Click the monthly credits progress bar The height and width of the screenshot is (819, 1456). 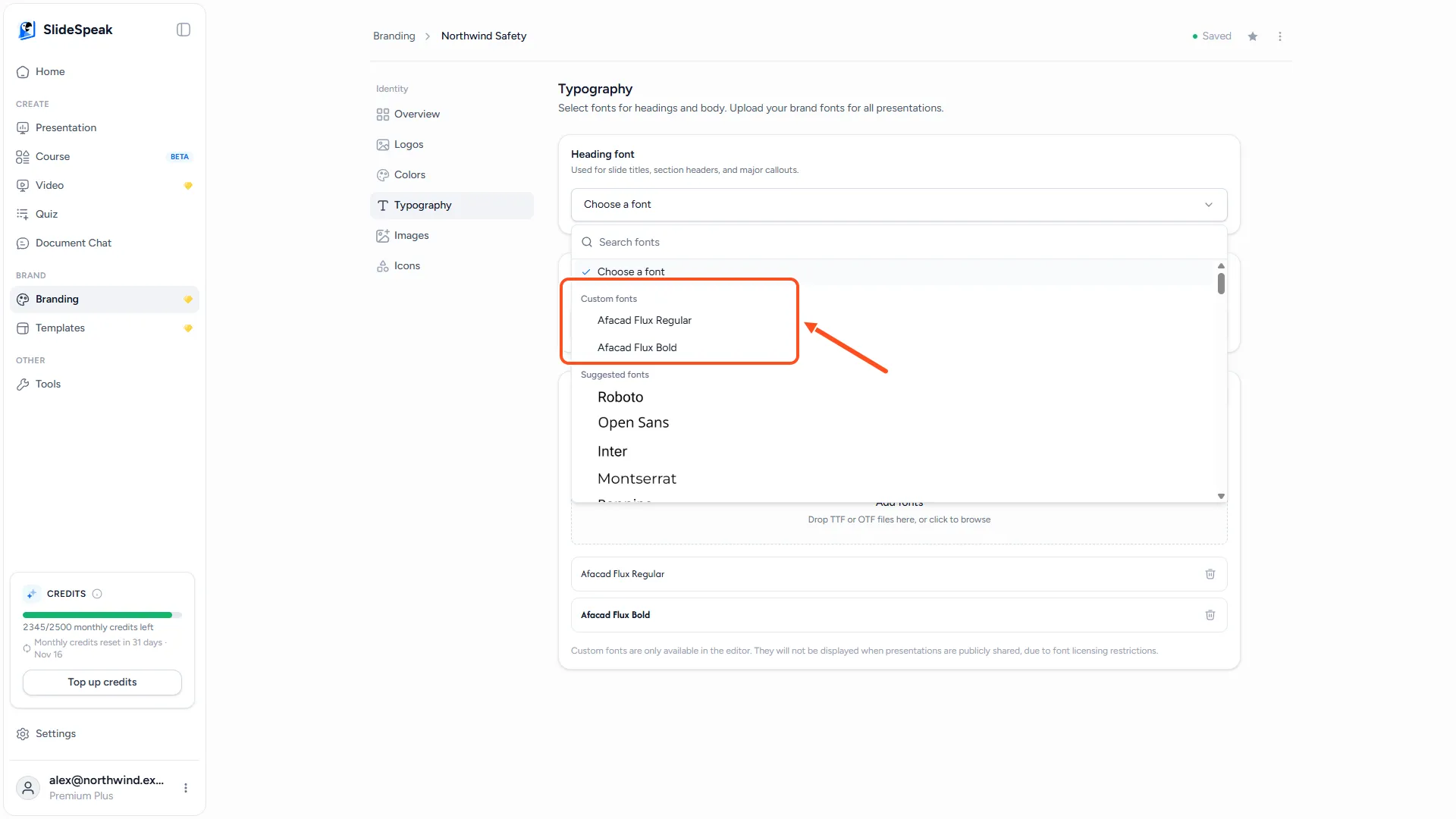tap(102, 615)
